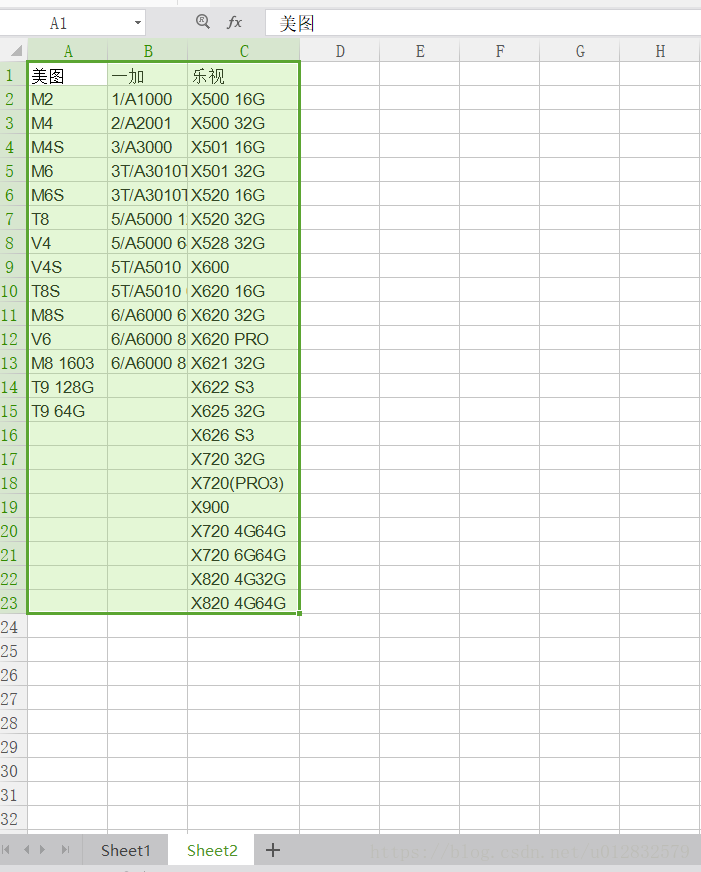The height and width of the screenshot is (872, 701).
Task: Click cell with T9 128G
Action: [68, 387]
